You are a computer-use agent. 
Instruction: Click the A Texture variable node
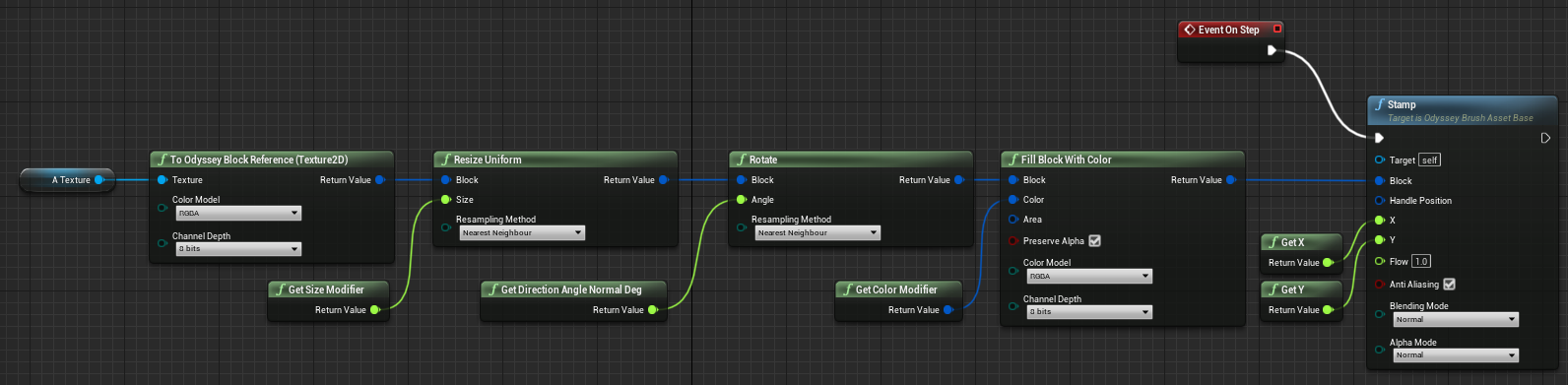[68, 180]
